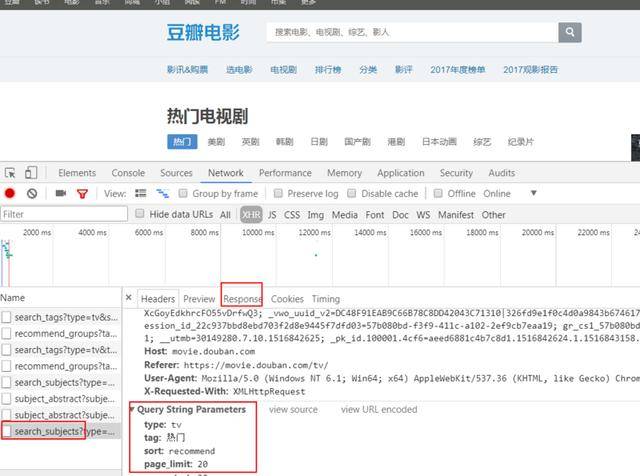Image resolution: width=640 pixels, height=476 pixels.
Task: Select the search_tags?type=tv&t... request
Action: tap(60, 350)
